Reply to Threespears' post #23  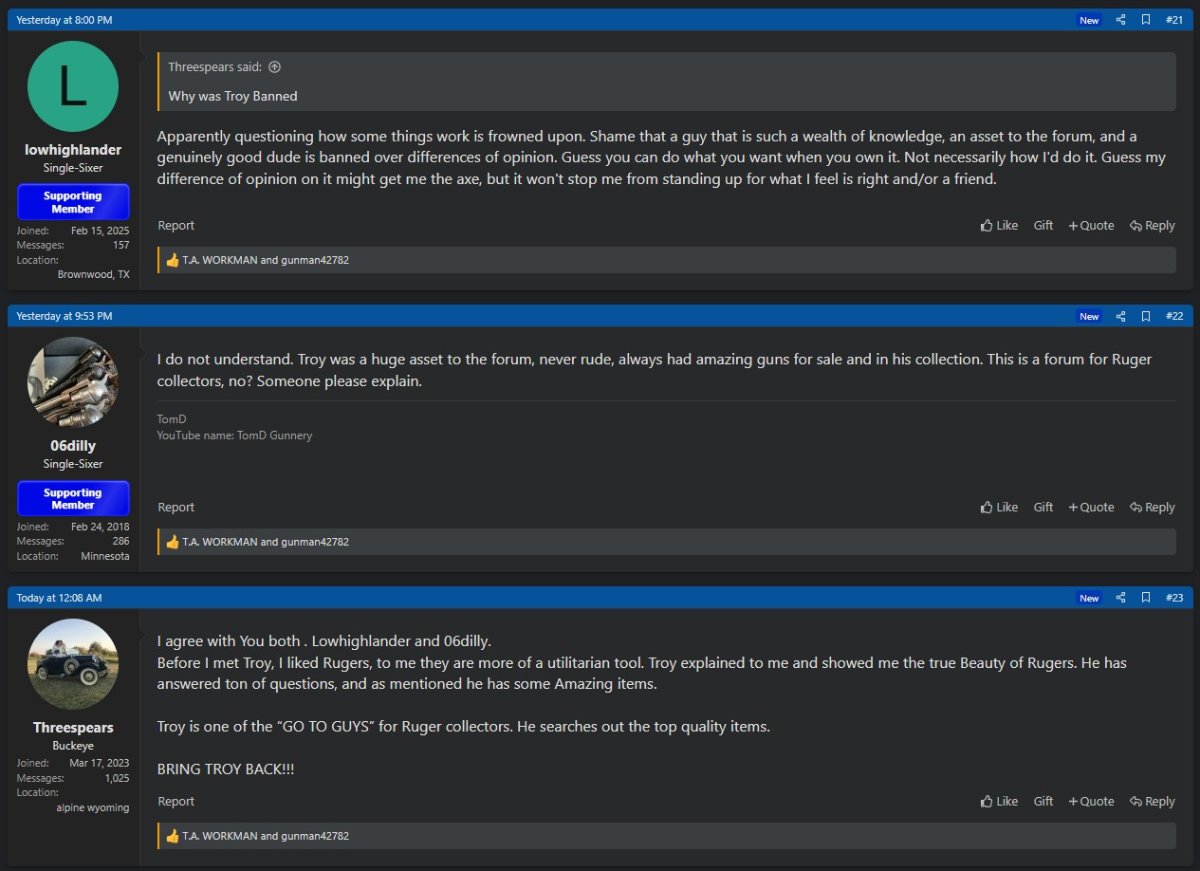(x=1152, y=802)
